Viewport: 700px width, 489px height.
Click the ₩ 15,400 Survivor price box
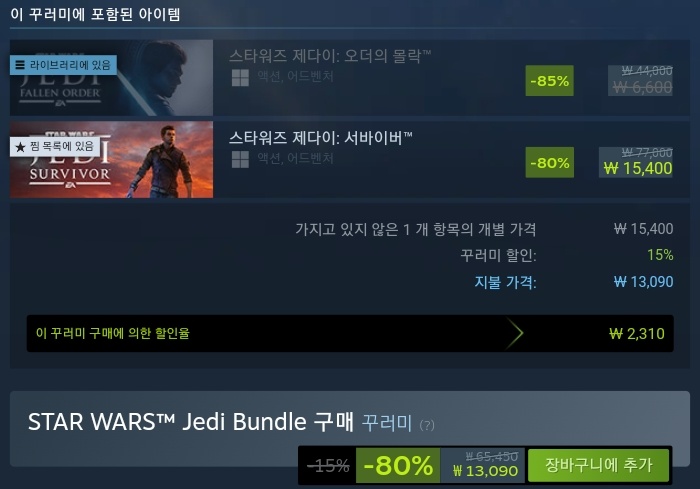click(636, 162)
